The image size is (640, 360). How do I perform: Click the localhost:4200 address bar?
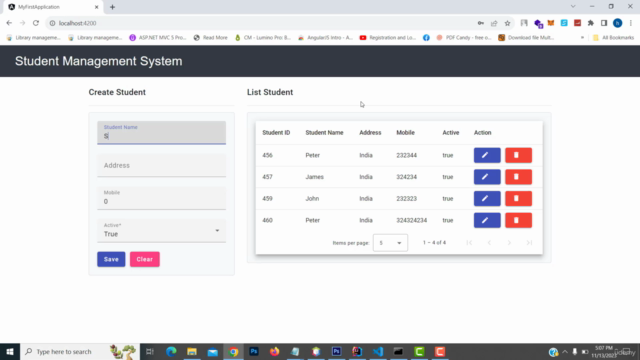(261, 23)
